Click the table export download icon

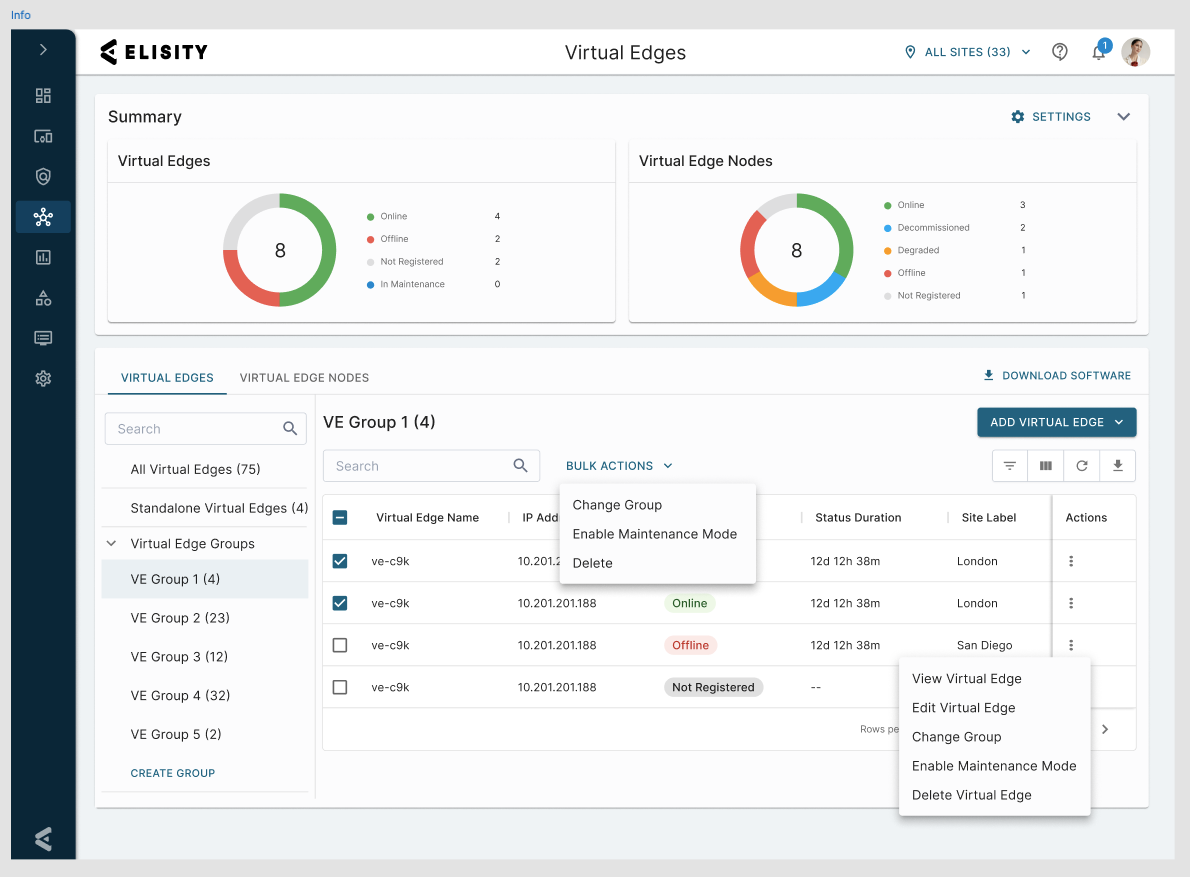(x=1117, y=466)
